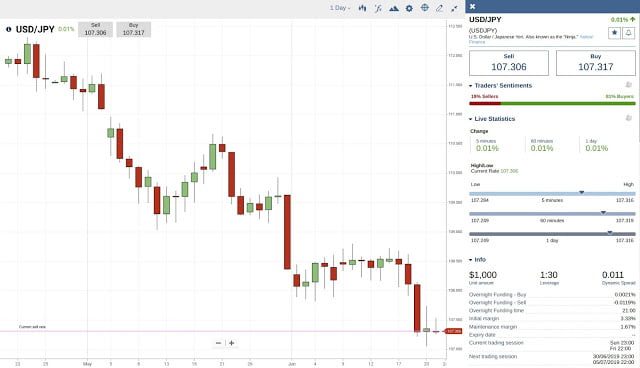Zoom out chart with minus button
This screenshot has height=368, width=640.
tap(218, 343)
